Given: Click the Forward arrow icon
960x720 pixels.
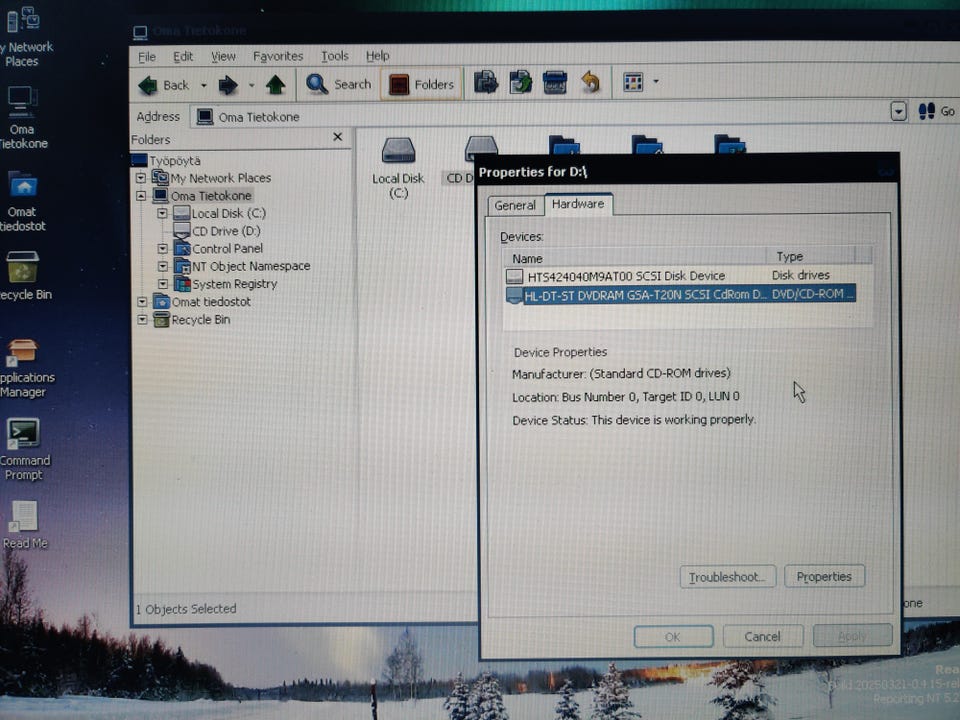Looking at the screenshot, I should tap(228, 85).
